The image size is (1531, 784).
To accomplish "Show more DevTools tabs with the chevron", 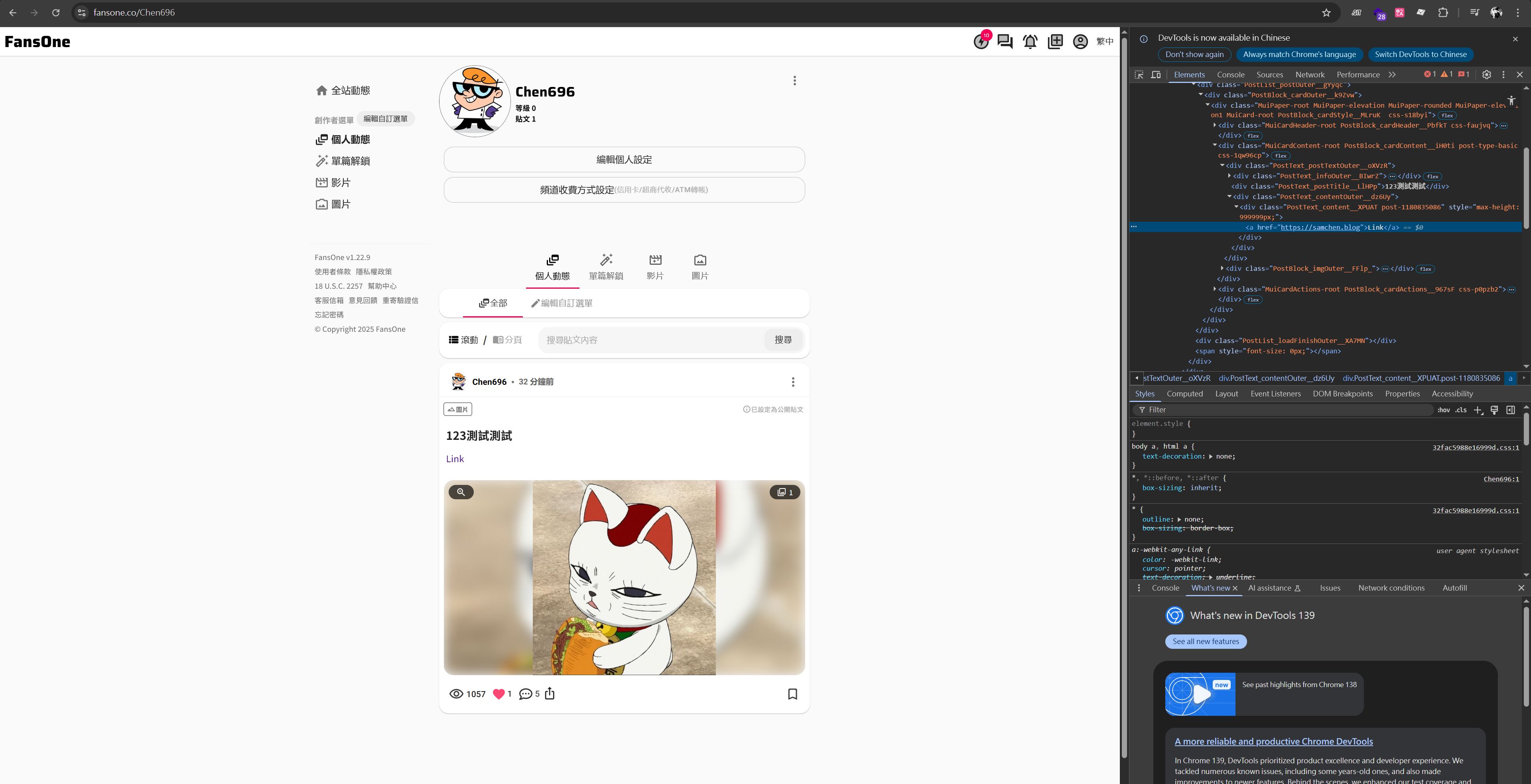I will [x=1392, y=75].
